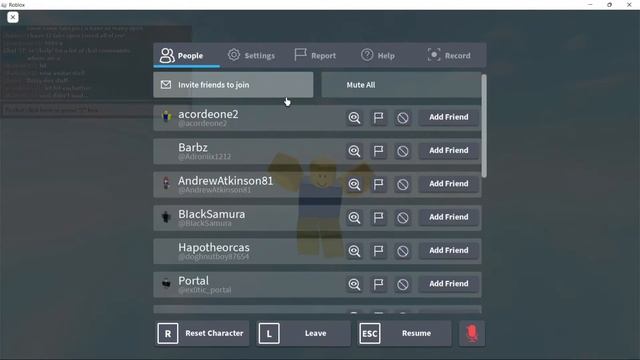
Task: Select BlackSamura's avatar thumbnail
Action: pos(166,217)
